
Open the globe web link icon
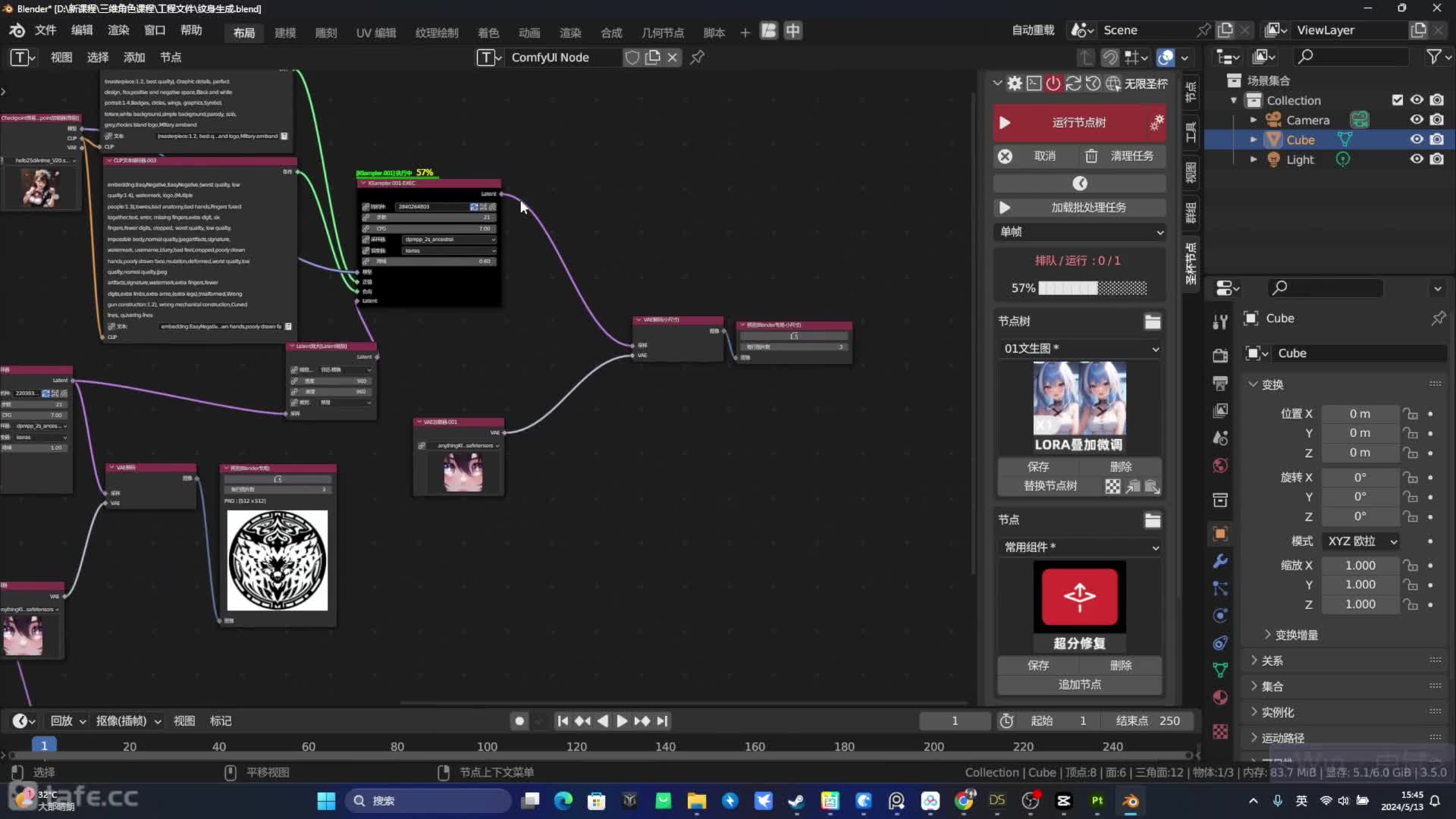[1113, 83]
